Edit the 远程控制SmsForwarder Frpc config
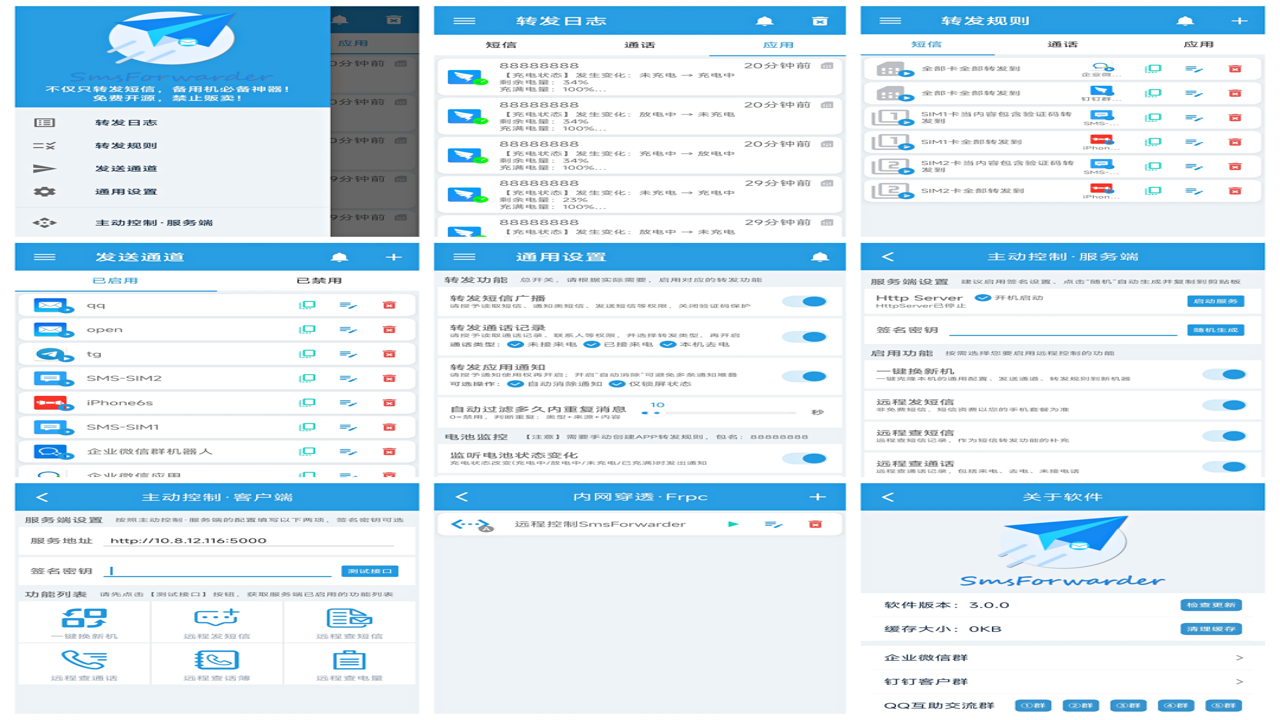 [x=774, y=524]
